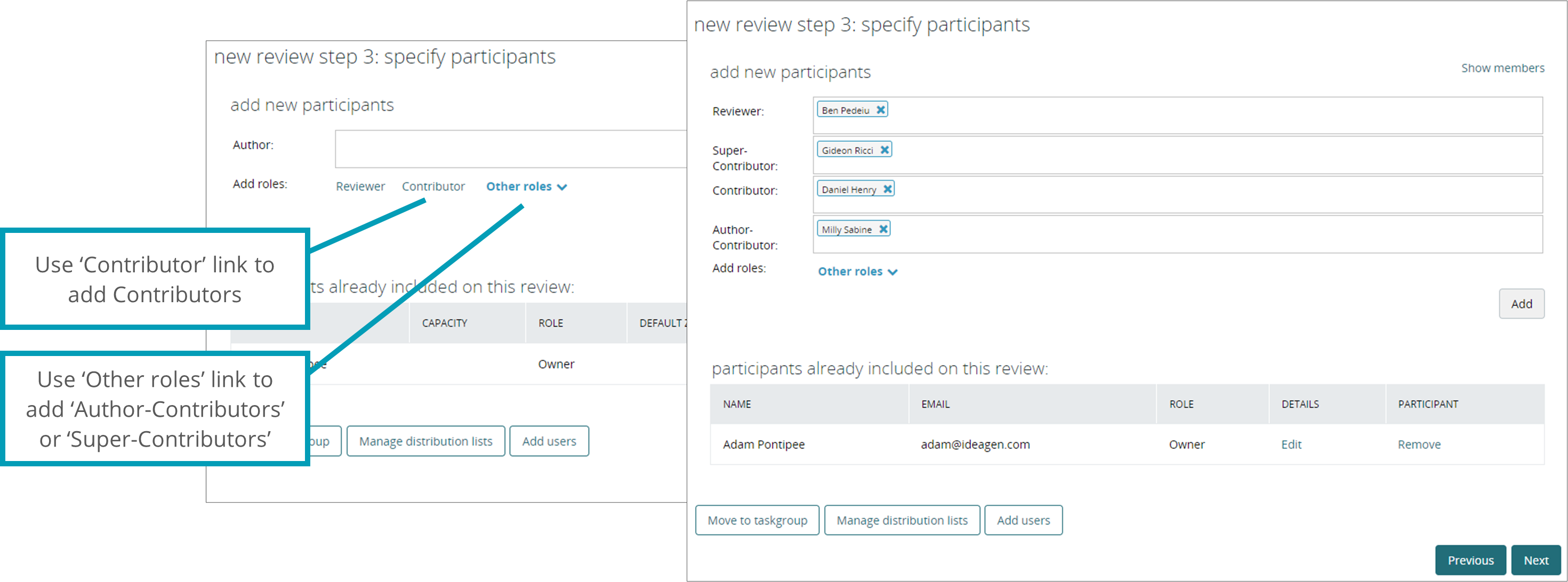
Task: Remove the Gideon Ricci super-contributor tag
Action: point(884,150)
